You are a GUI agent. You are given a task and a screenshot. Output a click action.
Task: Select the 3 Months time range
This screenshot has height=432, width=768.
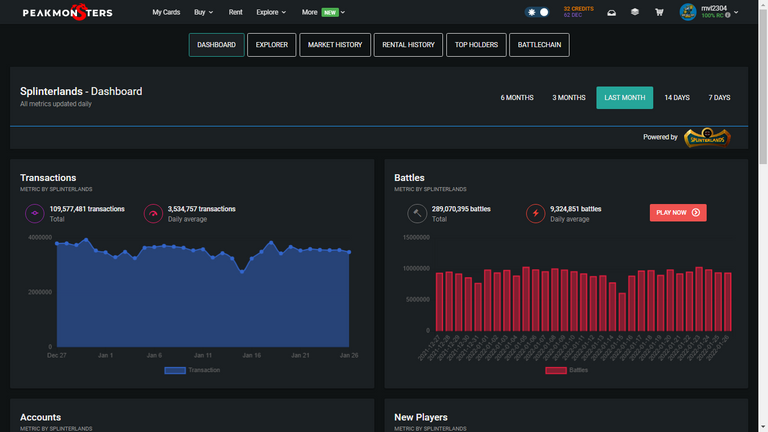tap(569, 98)
